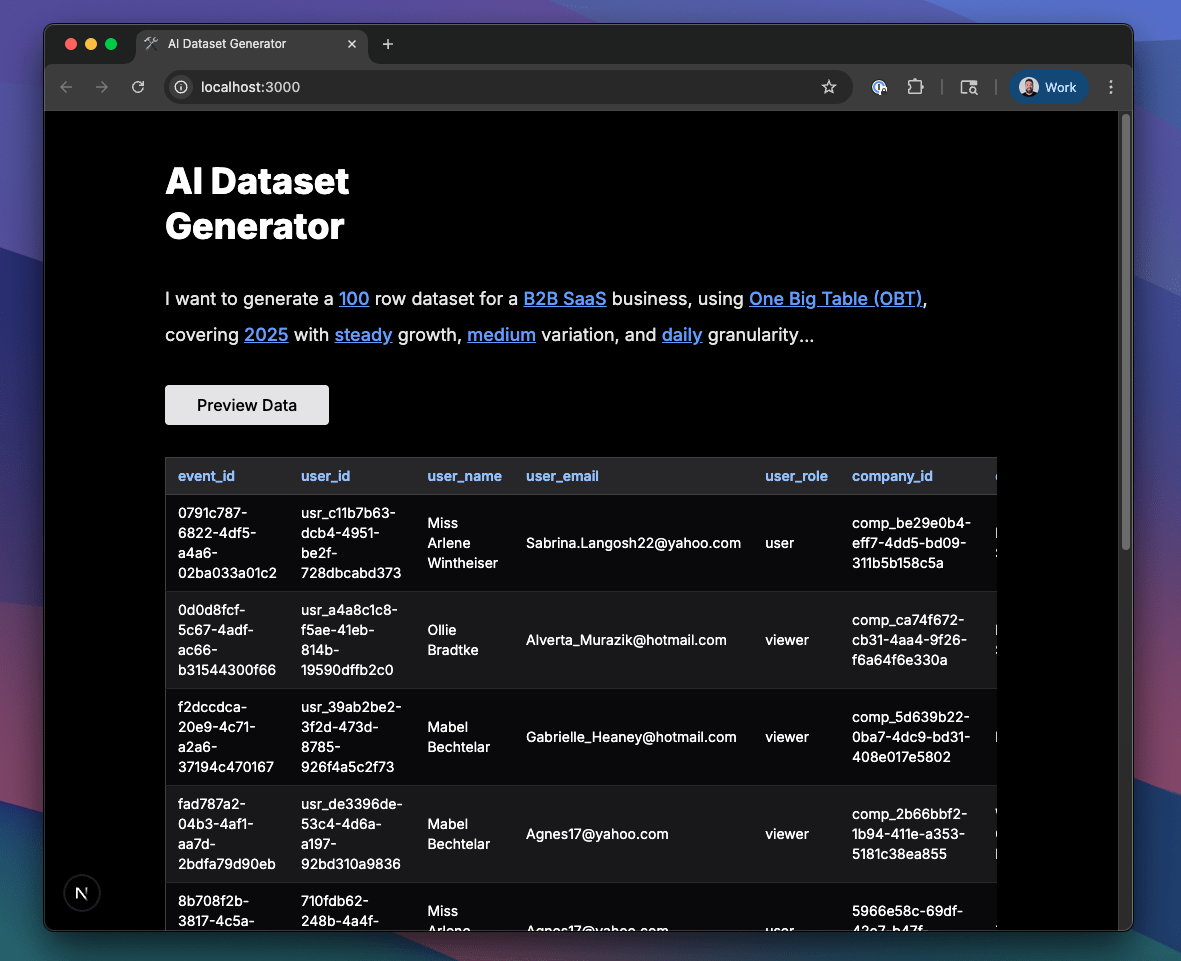Click the browser back arrow

[x=66, y=87]
